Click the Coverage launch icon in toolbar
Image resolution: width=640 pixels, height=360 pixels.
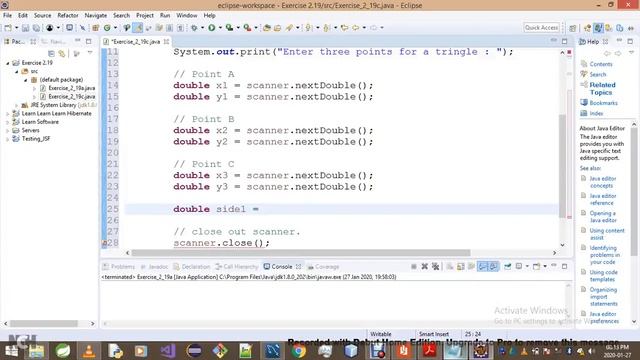click(x=229, y=28)
